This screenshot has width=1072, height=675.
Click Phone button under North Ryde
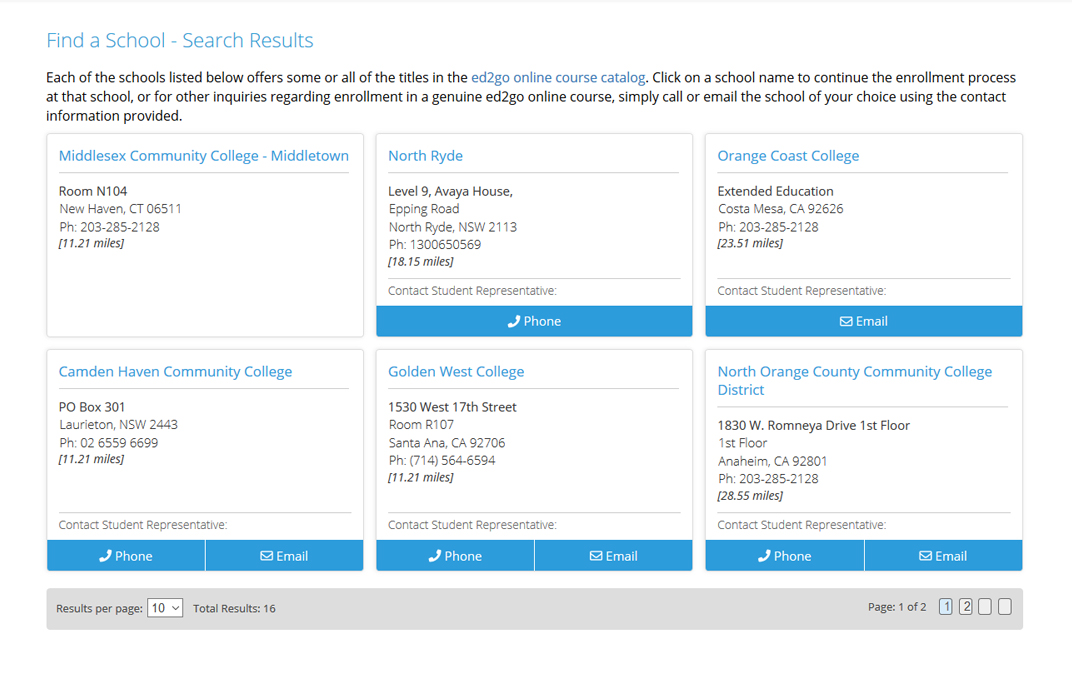point(534,321)
